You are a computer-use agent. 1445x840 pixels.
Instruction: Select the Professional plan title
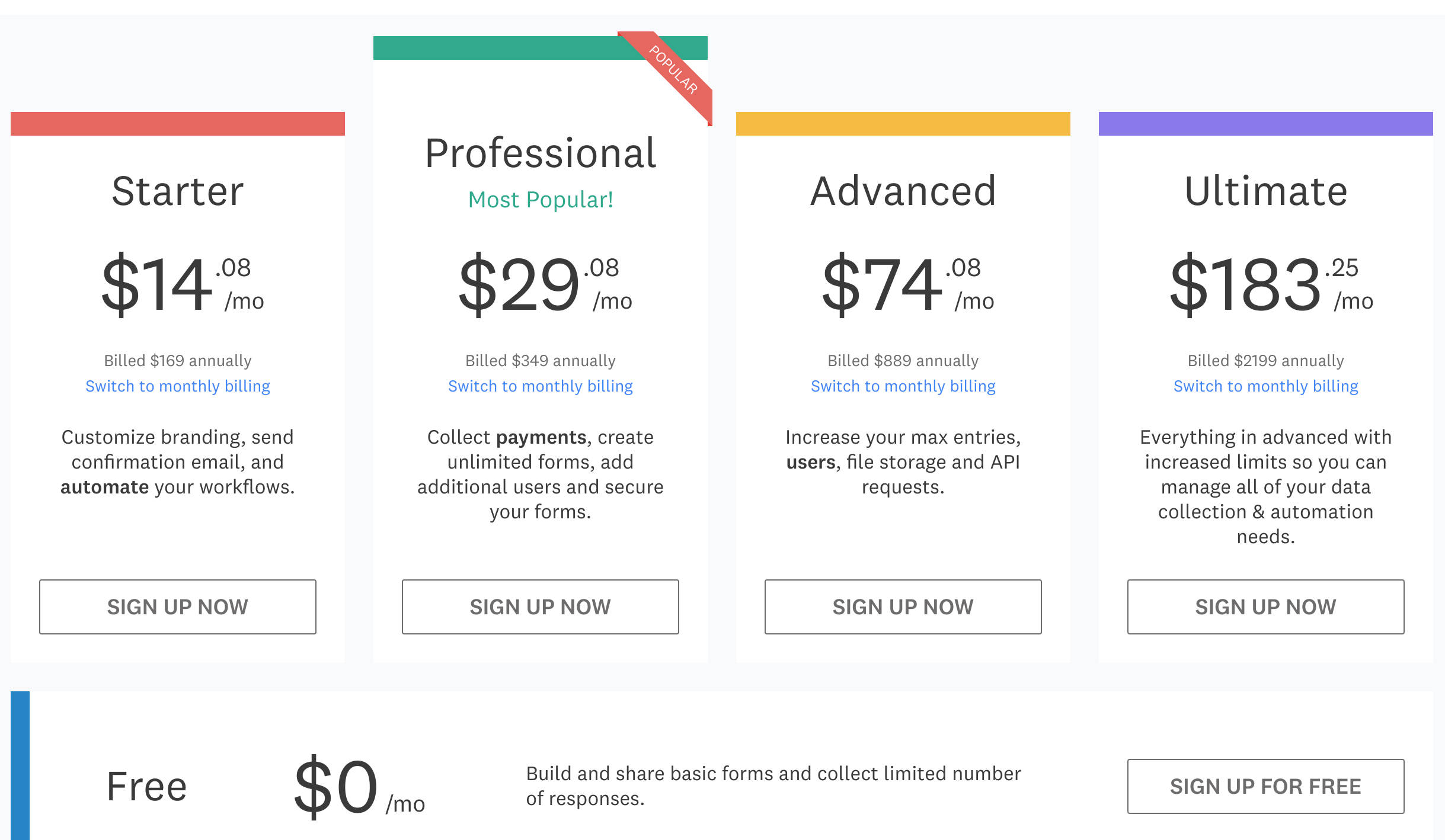[x=540, y=153]
